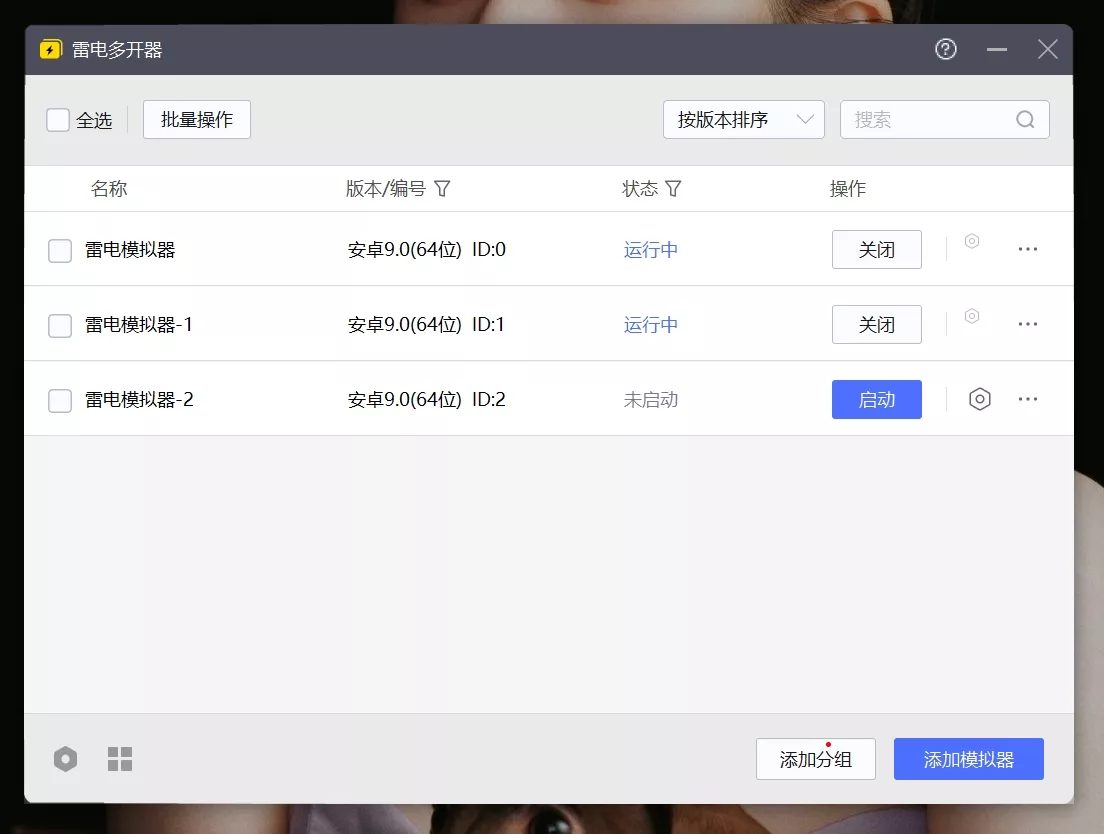Image resolution: width=1104 pixels, height=834 pixels.
Task: Check the checkbox for 雷电模拟器
Action: click(x=59, y=250)
